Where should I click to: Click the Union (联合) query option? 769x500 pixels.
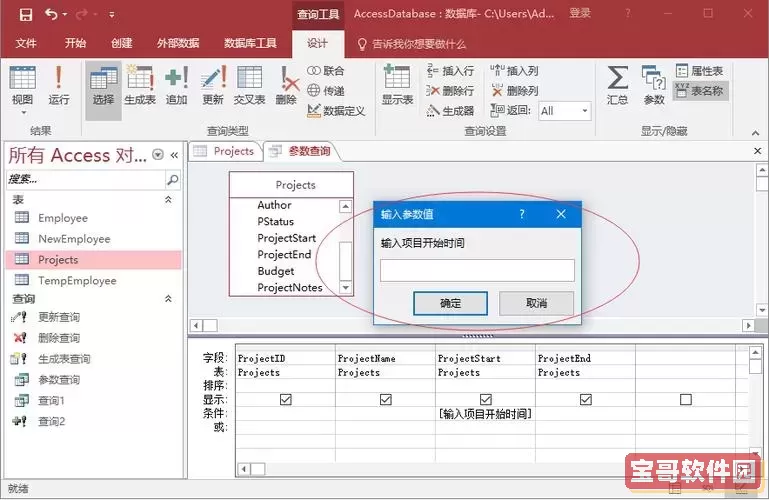coord(326,71)
